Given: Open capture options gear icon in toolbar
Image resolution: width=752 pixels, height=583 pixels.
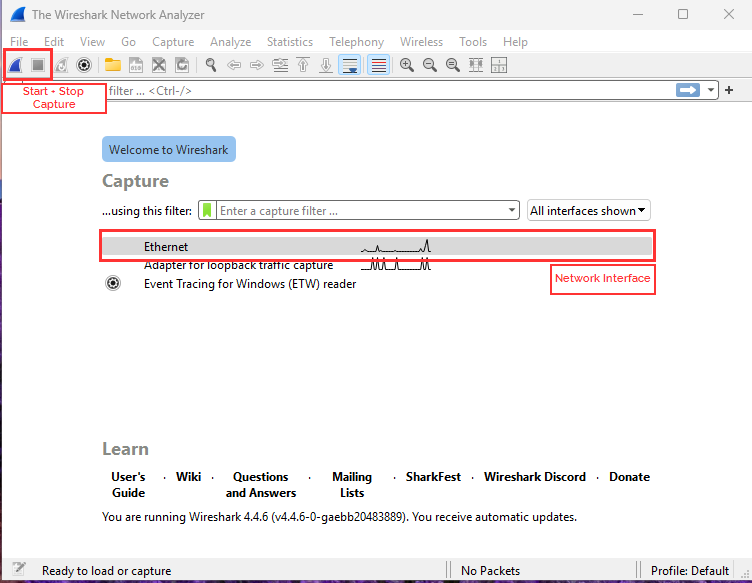Looking at the screenshot, I should click(85, 65).
